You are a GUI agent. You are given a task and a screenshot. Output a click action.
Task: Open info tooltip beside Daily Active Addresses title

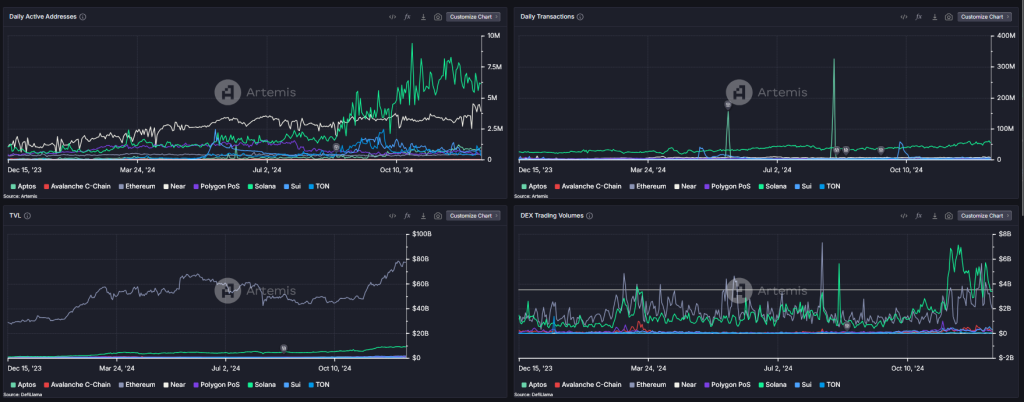pos(83,17)
